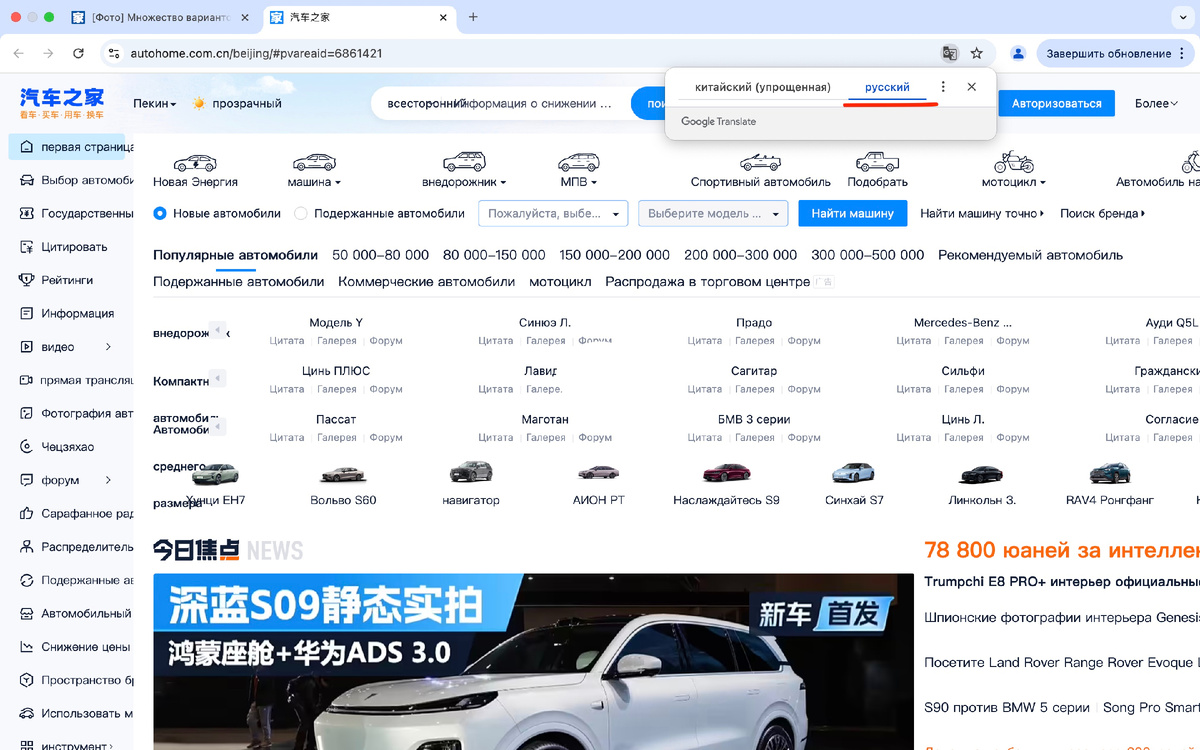Click the weather sun icon
The height and width of the screenshot is (750, 1200).
[x=199, y=103]
